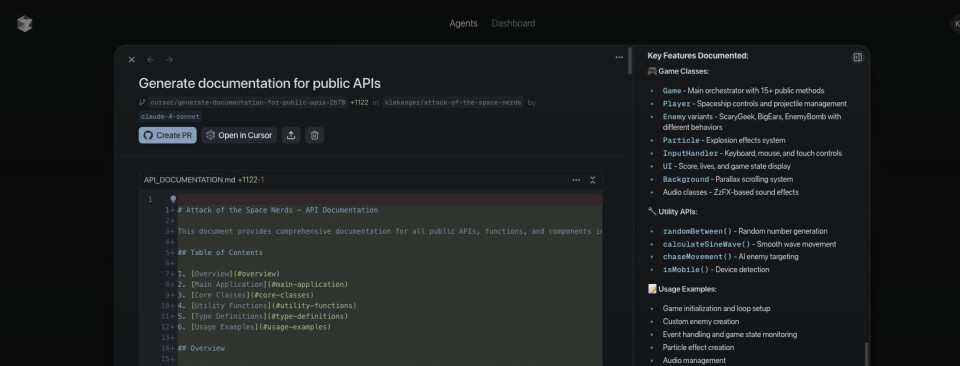Click the lightbulb icon on line 1
Image resolution: width=960 pixels, height=366 pixels.
coord(173,199)
